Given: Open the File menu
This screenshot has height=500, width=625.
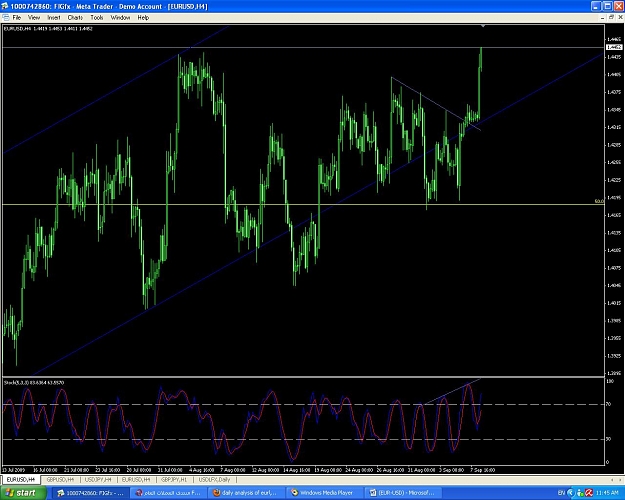Looking at the screenshot, I should pyautogui.click(x=17, y=18).
